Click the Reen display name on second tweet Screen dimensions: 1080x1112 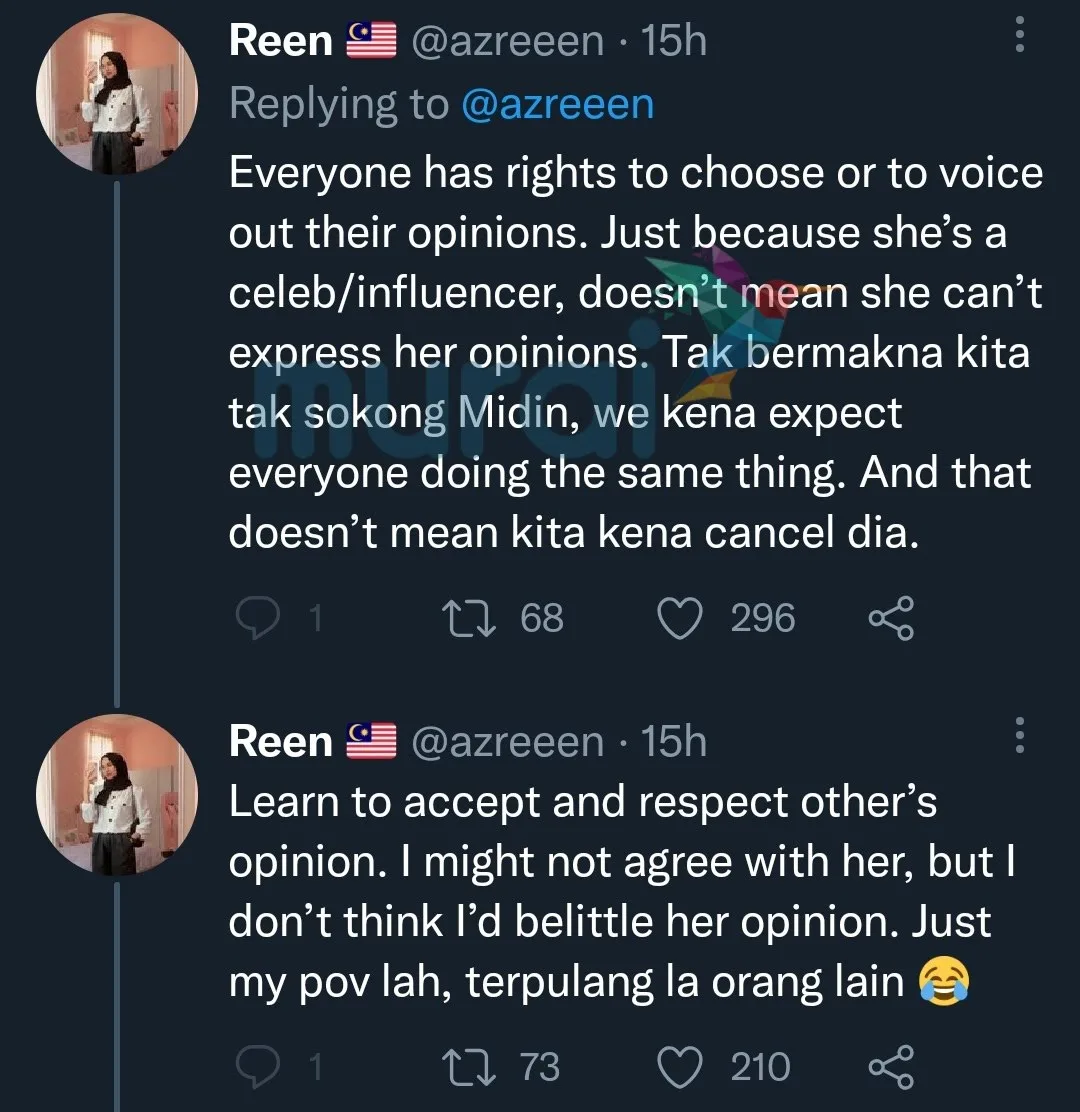click(x=280, y=741)
